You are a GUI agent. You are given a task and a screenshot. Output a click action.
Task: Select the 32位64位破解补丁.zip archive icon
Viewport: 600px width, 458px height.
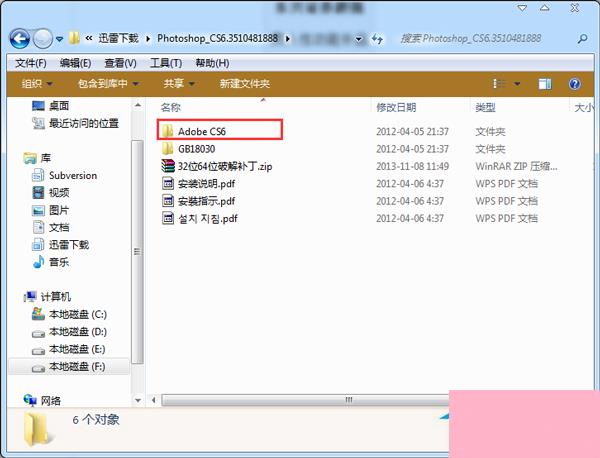pyautogui.click(x=168, y=166)
